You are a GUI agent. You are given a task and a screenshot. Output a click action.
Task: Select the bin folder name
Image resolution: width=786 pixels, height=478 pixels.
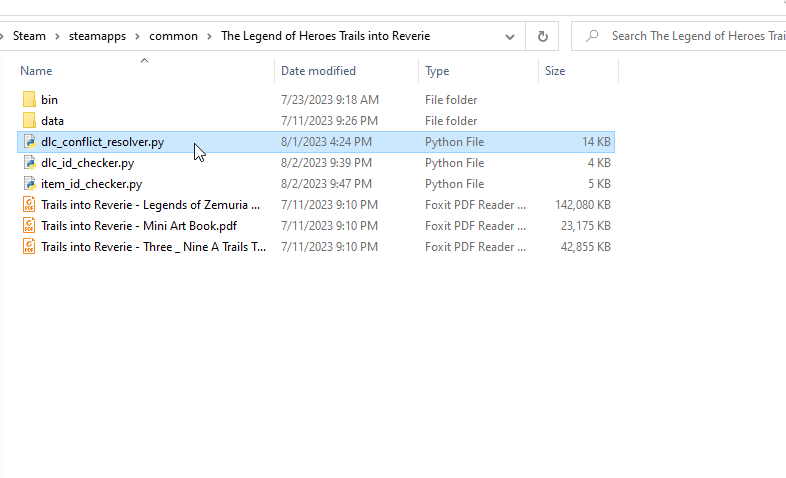click(49, 100)
